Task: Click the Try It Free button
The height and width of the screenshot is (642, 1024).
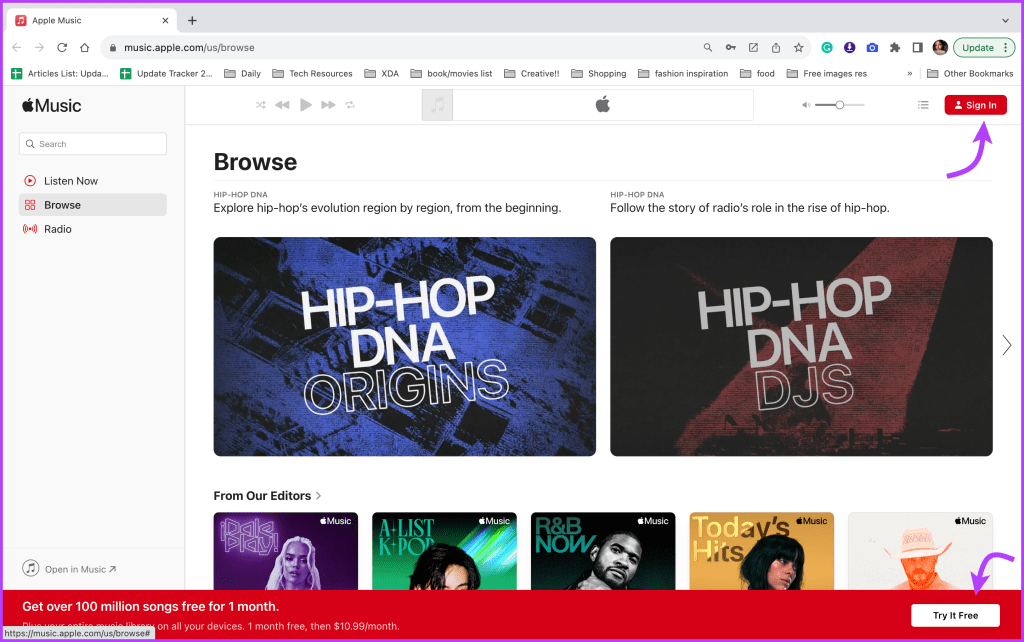Action: pyautogui.click(x=955, y=615)
